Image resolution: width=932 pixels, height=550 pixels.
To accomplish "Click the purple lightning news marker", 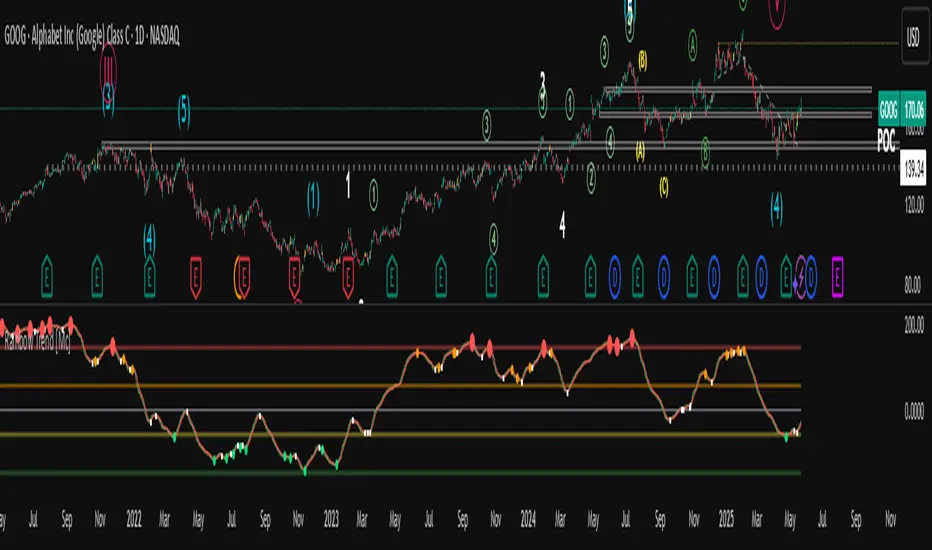I will pos(800,276).
